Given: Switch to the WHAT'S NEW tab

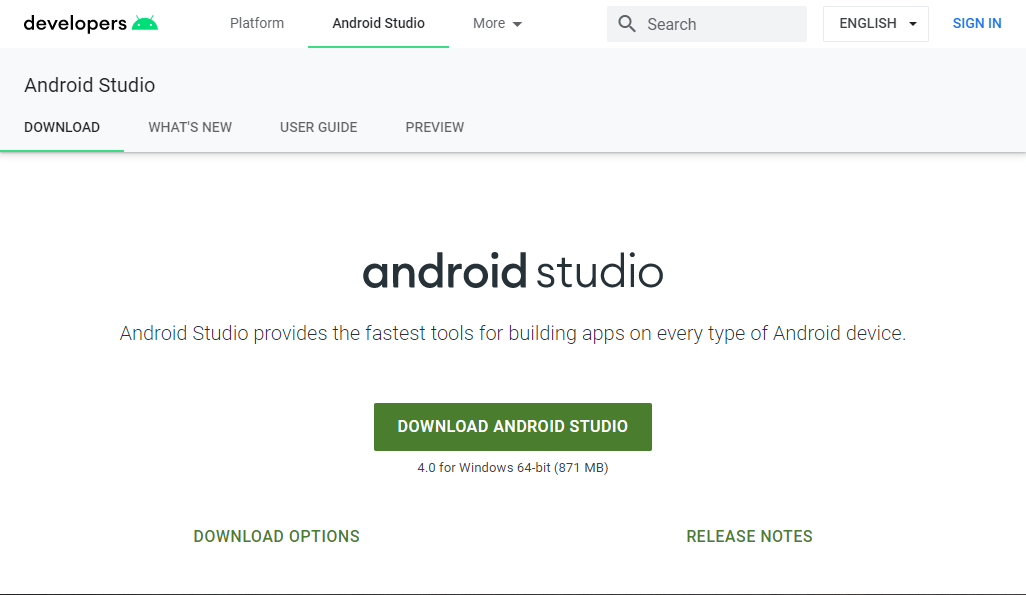Looking at the screenshot, I should [190, 127].
